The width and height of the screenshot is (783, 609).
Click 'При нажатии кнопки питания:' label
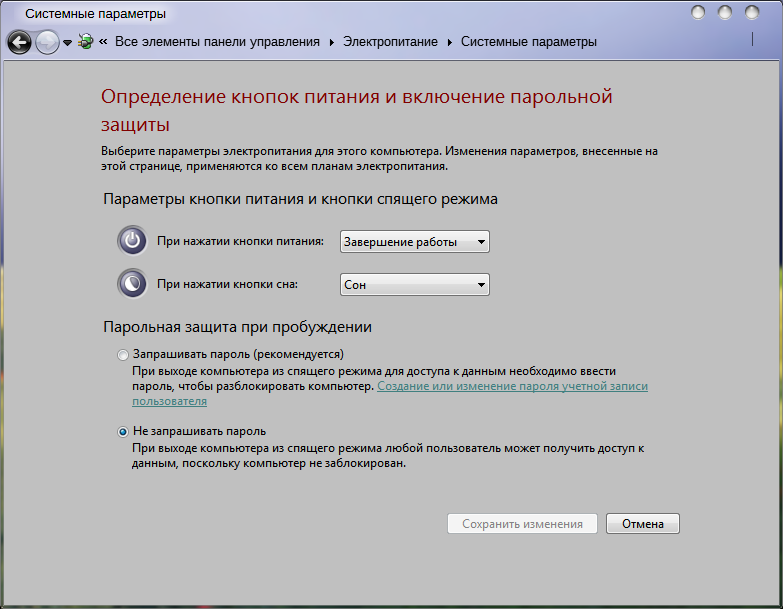click(x=240, y=241)
